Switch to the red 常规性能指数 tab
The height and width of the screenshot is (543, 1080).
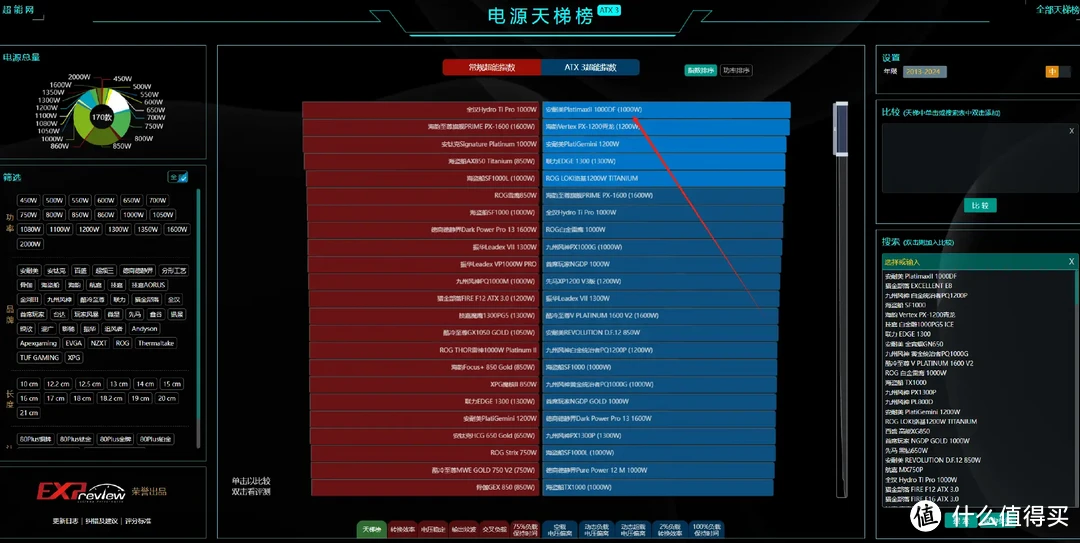[492, 67]
